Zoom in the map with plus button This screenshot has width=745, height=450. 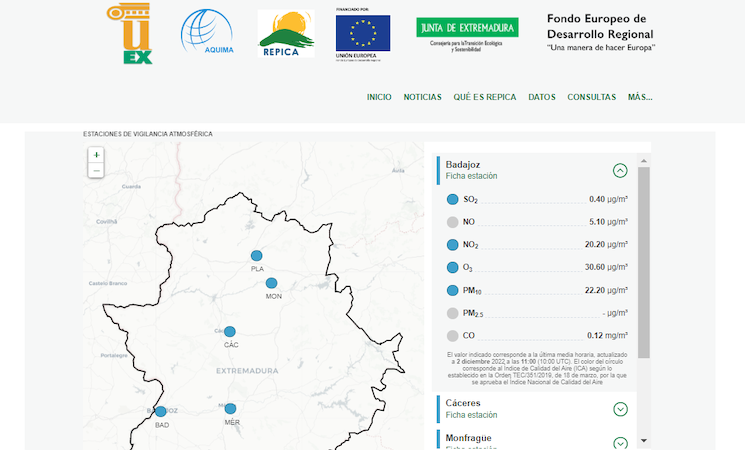[96, 155]
